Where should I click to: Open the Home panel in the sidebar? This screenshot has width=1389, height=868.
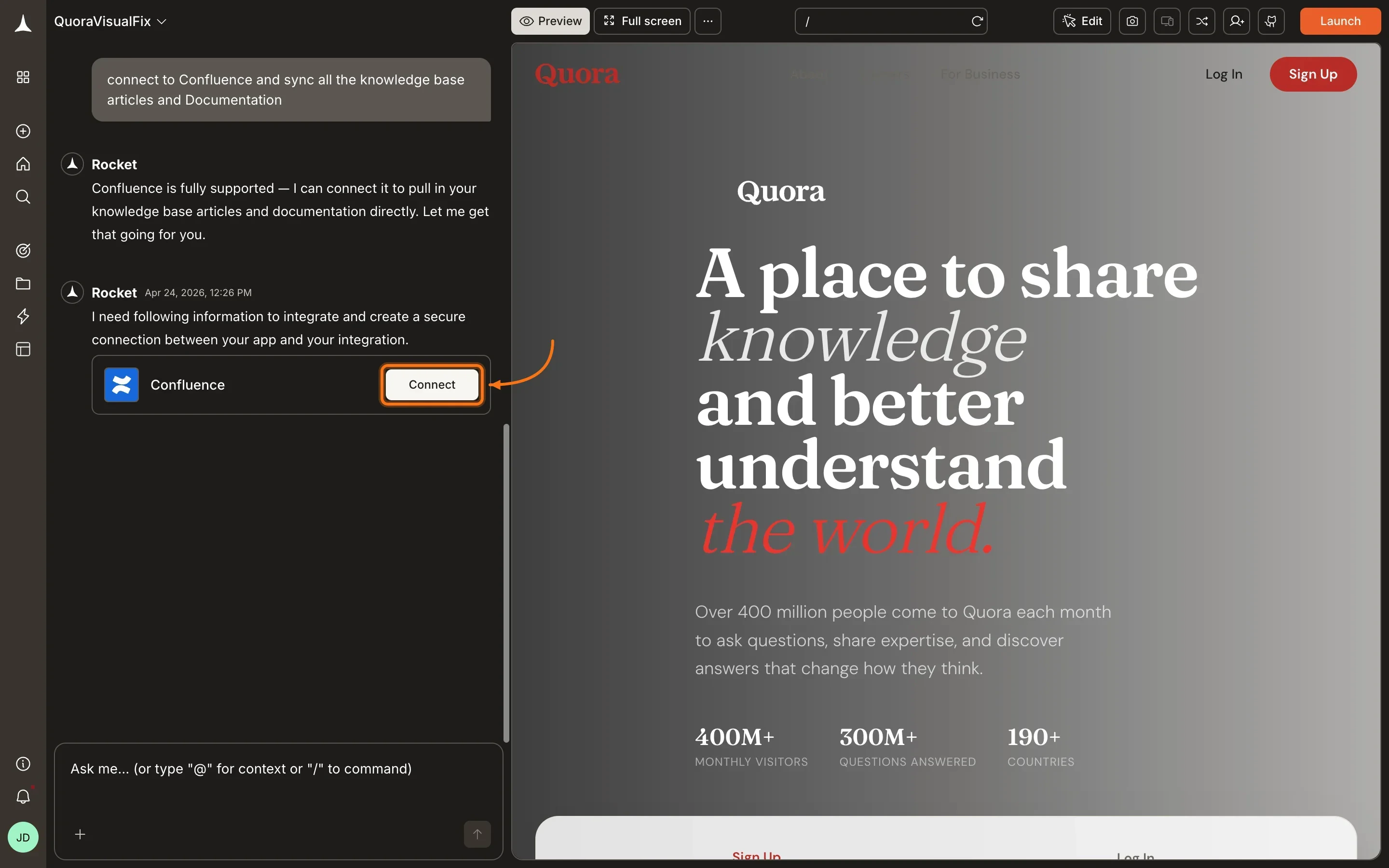23,163
